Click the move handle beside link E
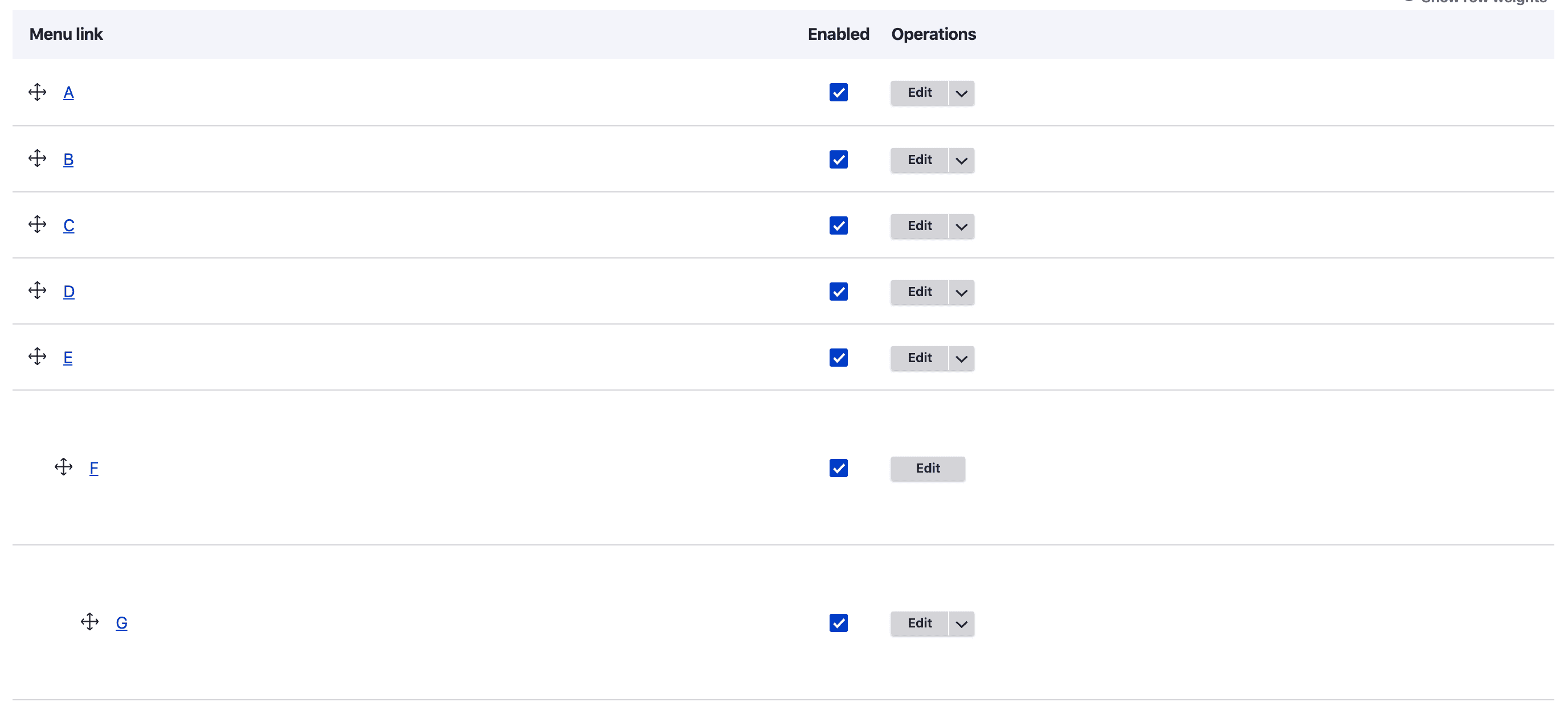The width and height of the screenshot is (1568, 714). click(37, 357)
